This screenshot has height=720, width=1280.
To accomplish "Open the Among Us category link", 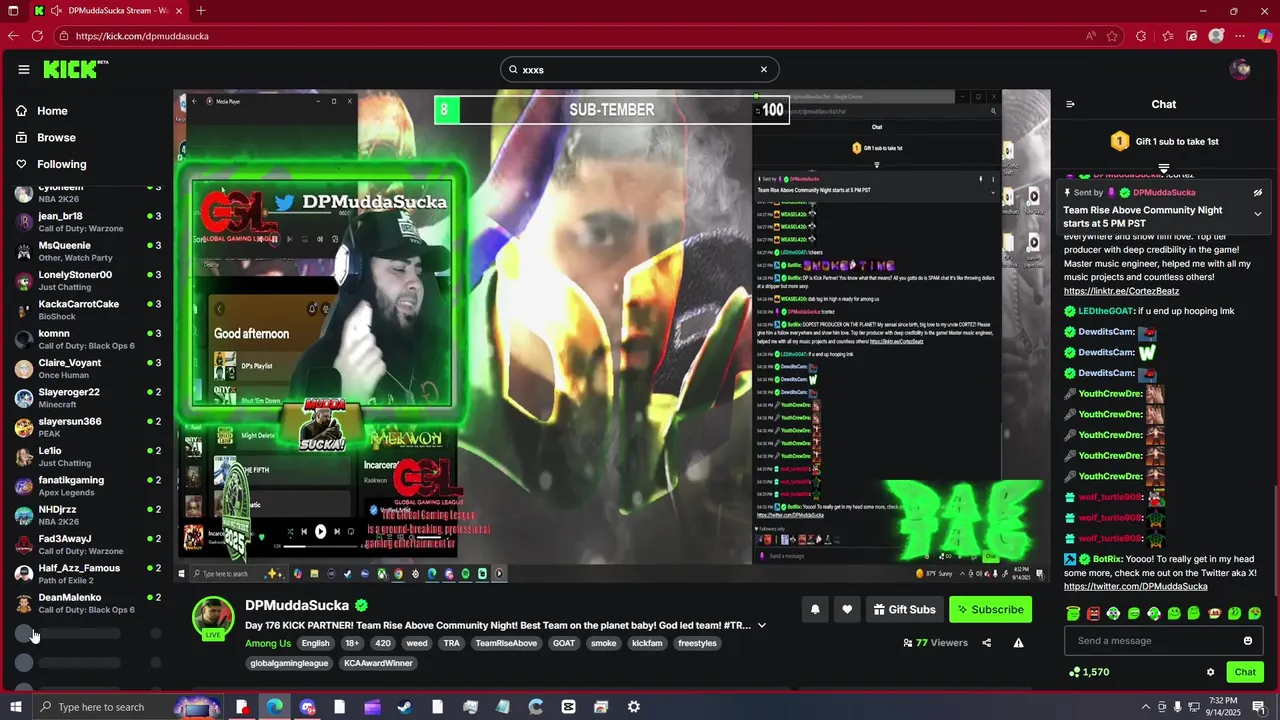I will pyautogui.click(x=268, y=643).
